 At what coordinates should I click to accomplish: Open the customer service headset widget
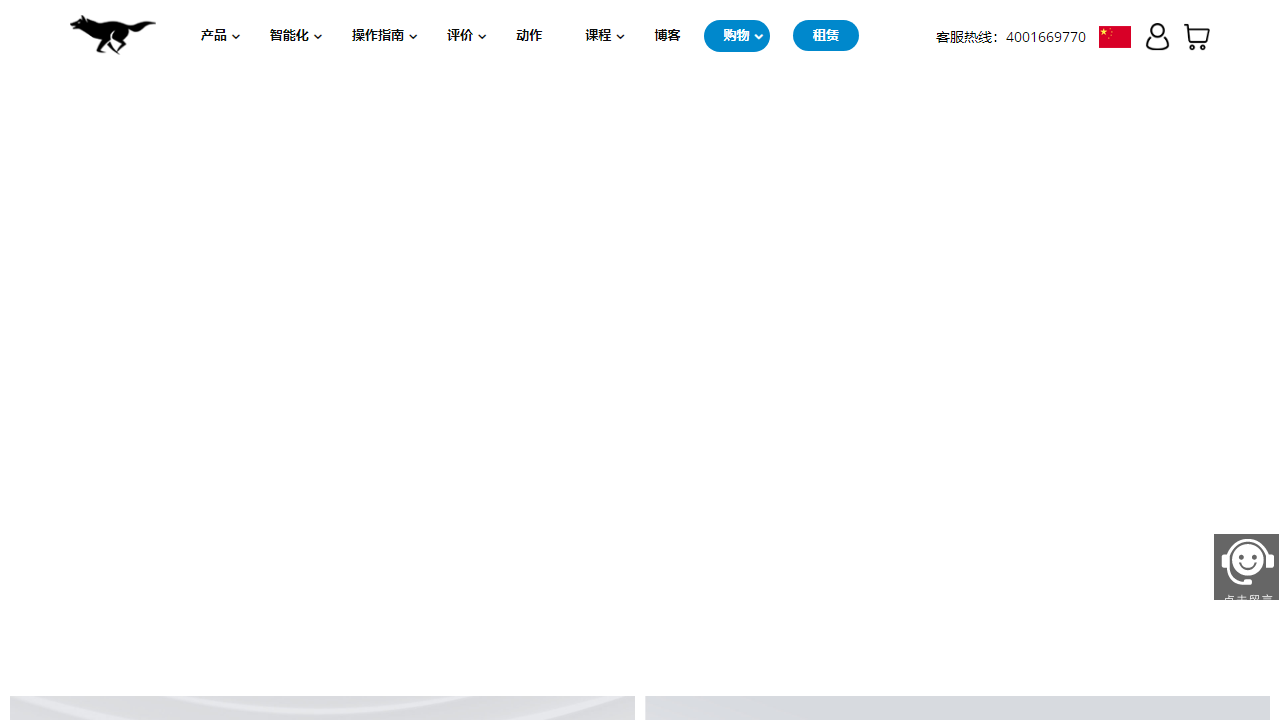pos(1246,567)
